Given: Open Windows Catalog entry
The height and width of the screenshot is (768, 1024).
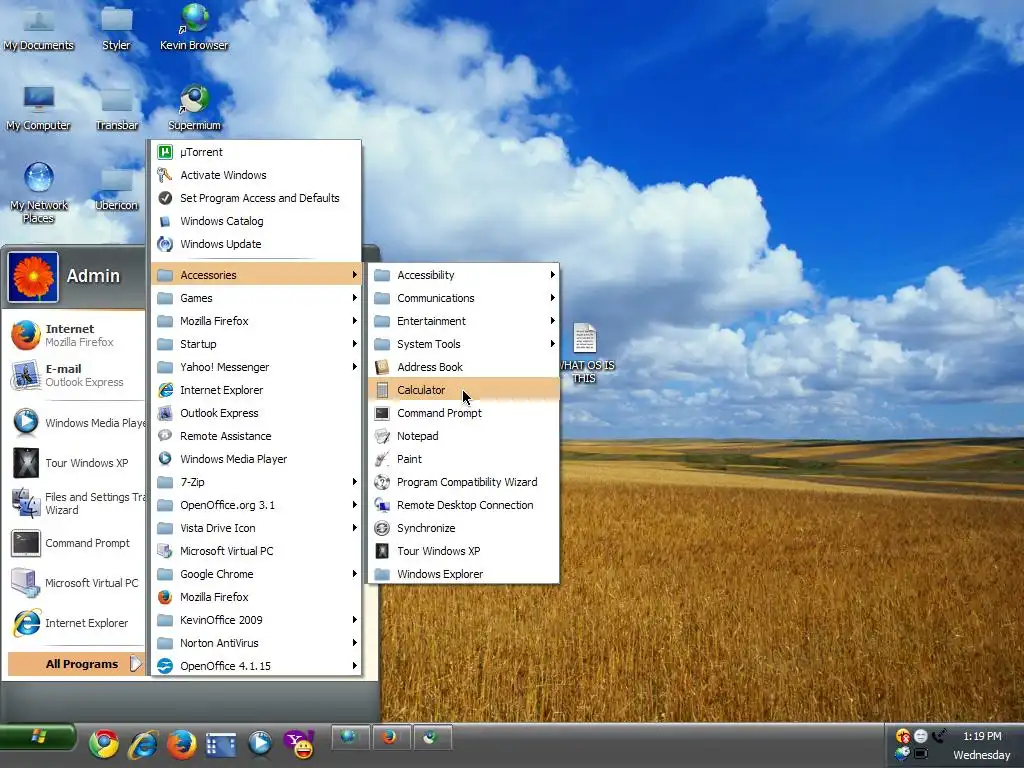Looking at the screenshot, I should 257,221.
